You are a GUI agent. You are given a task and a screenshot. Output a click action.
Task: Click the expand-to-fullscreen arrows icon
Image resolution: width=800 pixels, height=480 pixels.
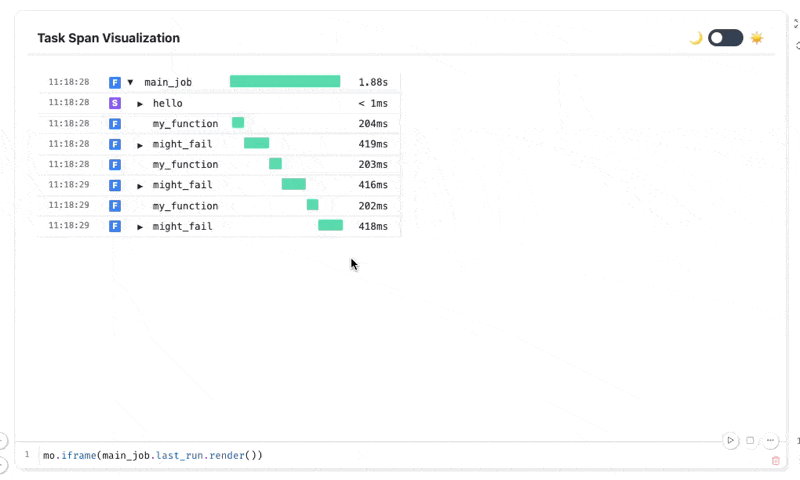click(796, 24)
